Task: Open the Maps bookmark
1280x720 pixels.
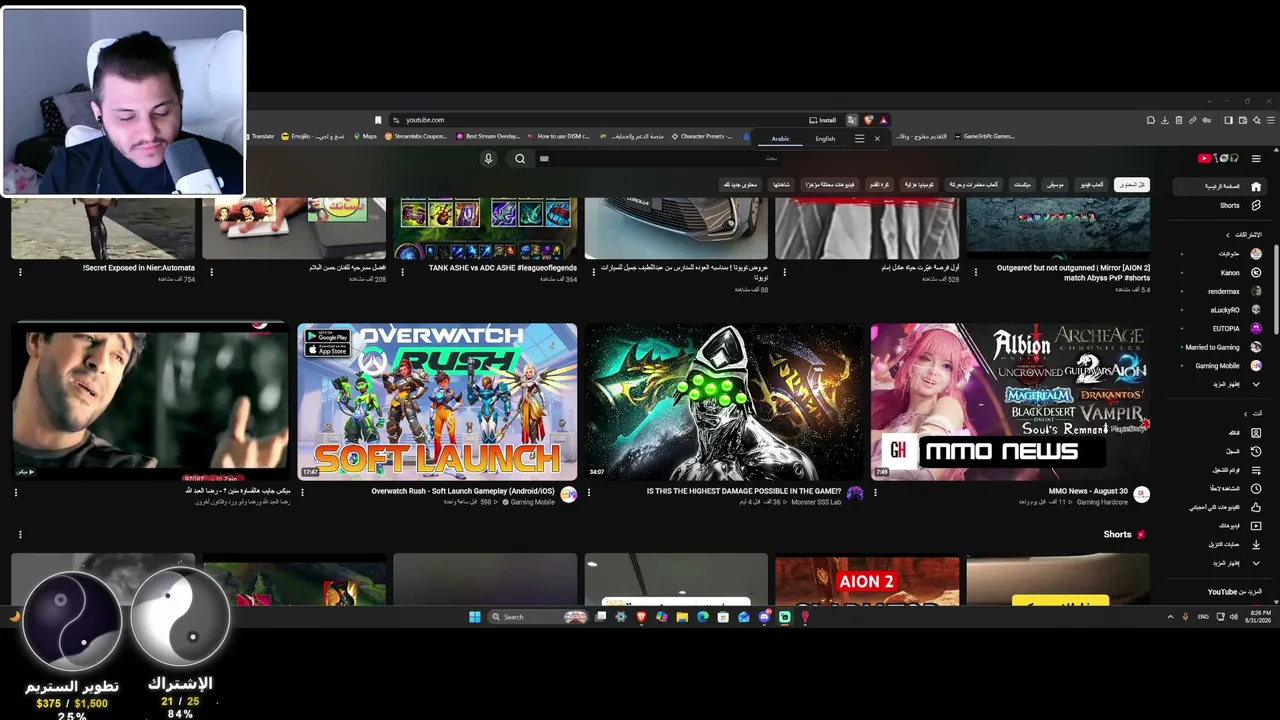Action: [x=364, y=136]
